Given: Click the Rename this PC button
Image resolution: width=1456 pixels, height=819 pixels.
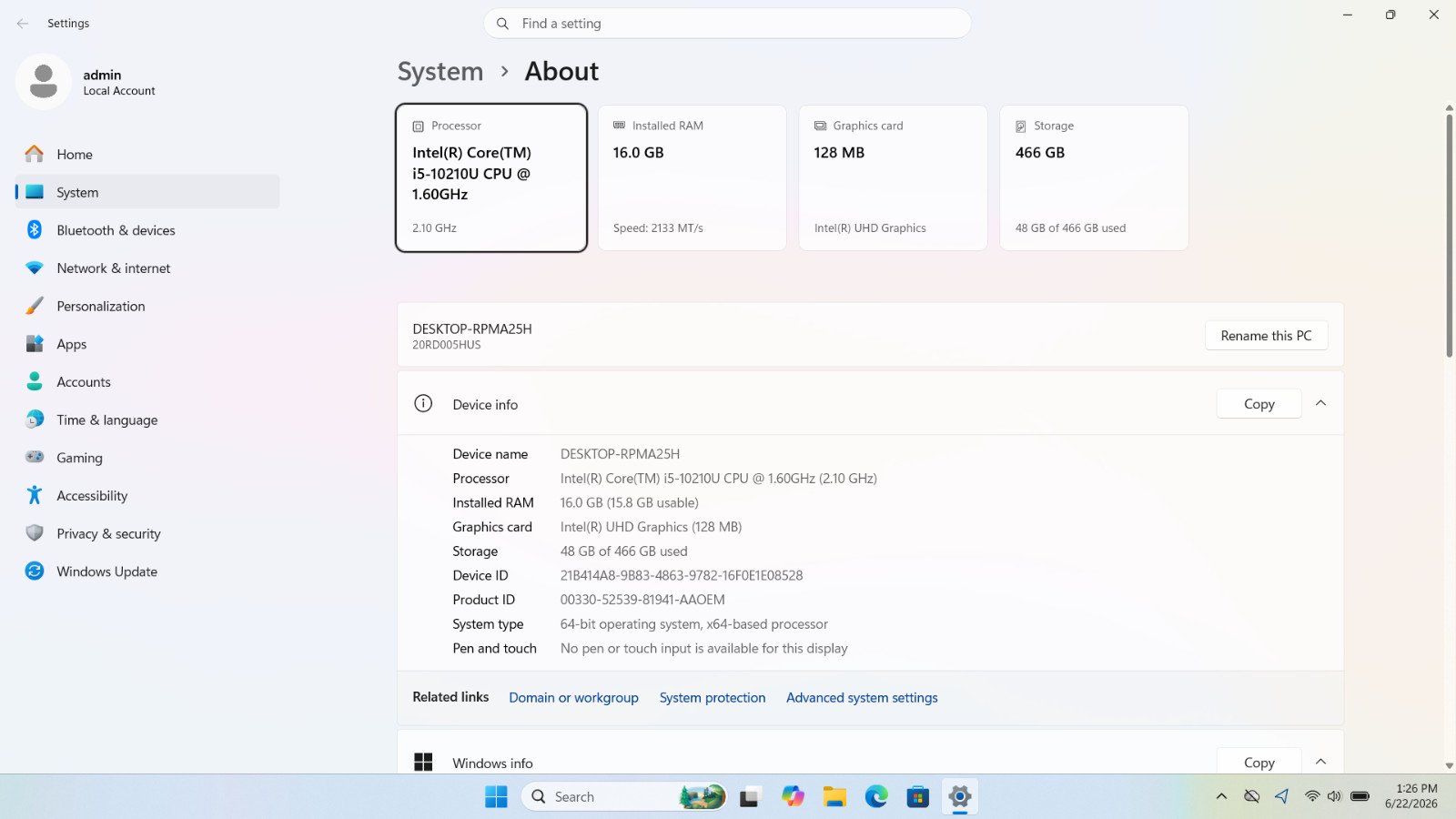Looking at the screenshot, I should coord(1266,336).
